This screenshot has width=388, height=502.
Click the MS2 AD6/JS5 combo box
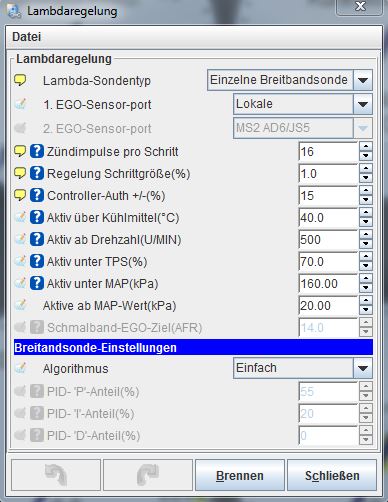click(x=303, y=128)
